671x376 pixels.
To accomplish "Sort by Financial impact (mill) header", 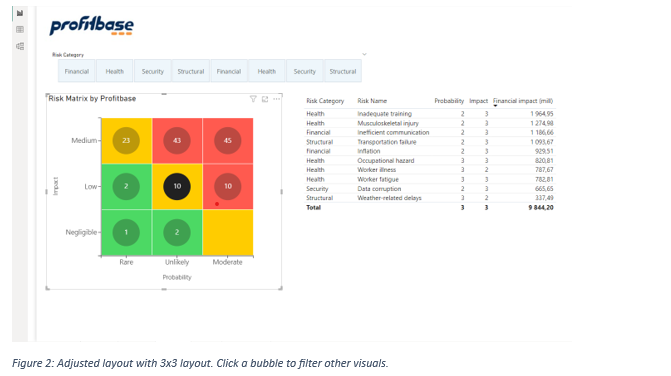I will (x=523, y=101).
